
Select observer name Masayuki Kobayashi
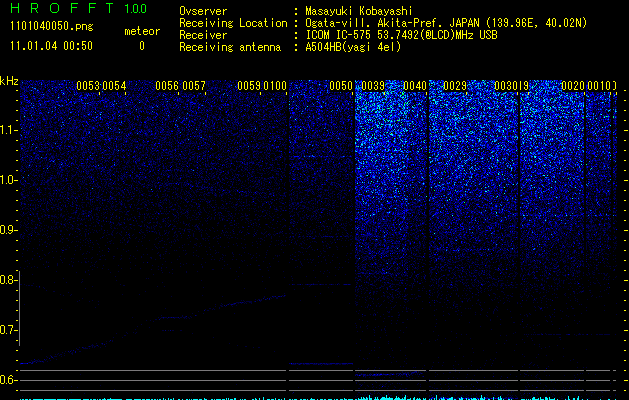click(359, 11)
